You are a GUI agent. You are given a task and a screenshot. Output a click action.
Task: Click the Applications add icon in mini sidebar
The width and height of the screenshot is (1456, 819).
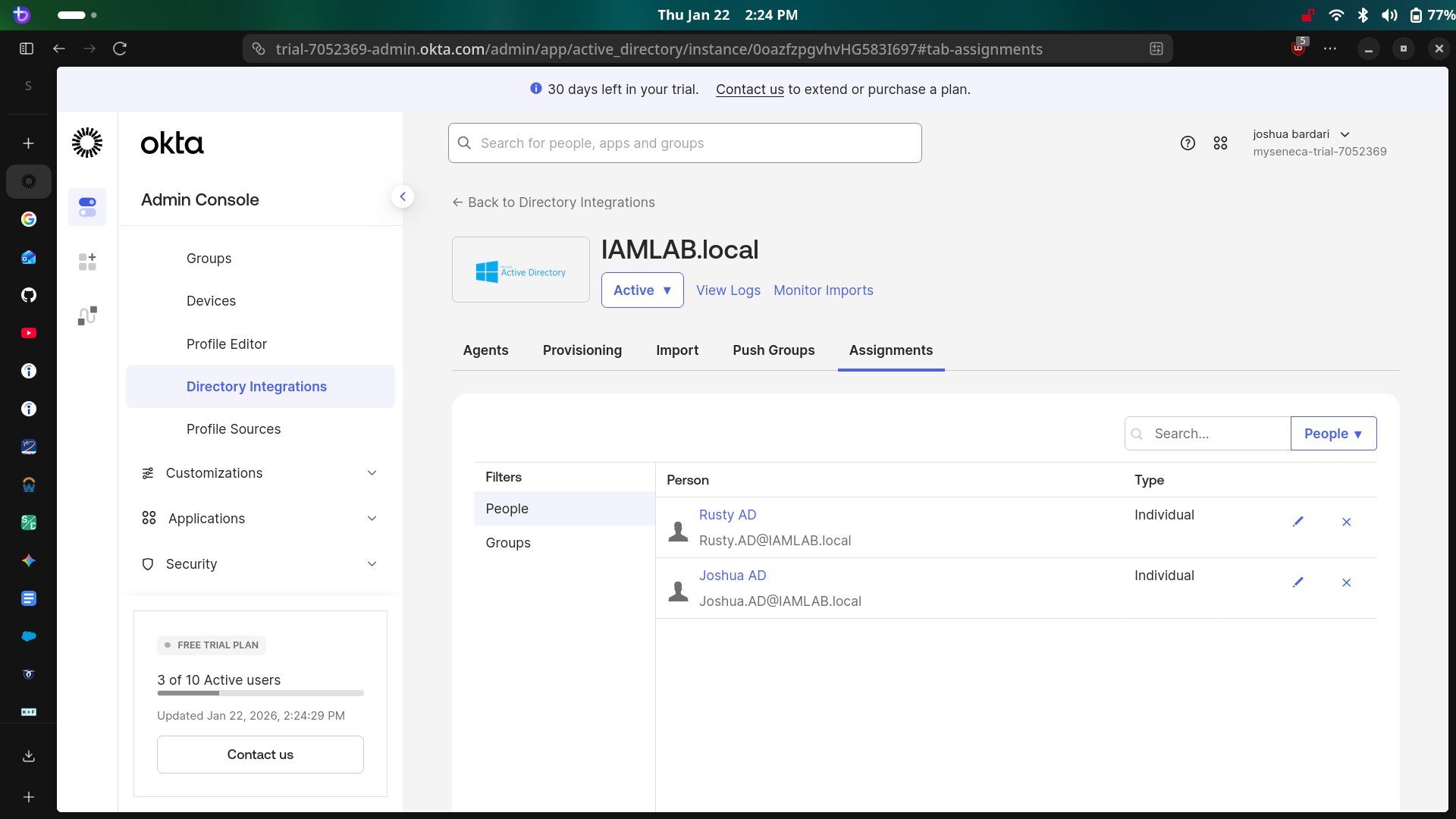coord(86,262)
